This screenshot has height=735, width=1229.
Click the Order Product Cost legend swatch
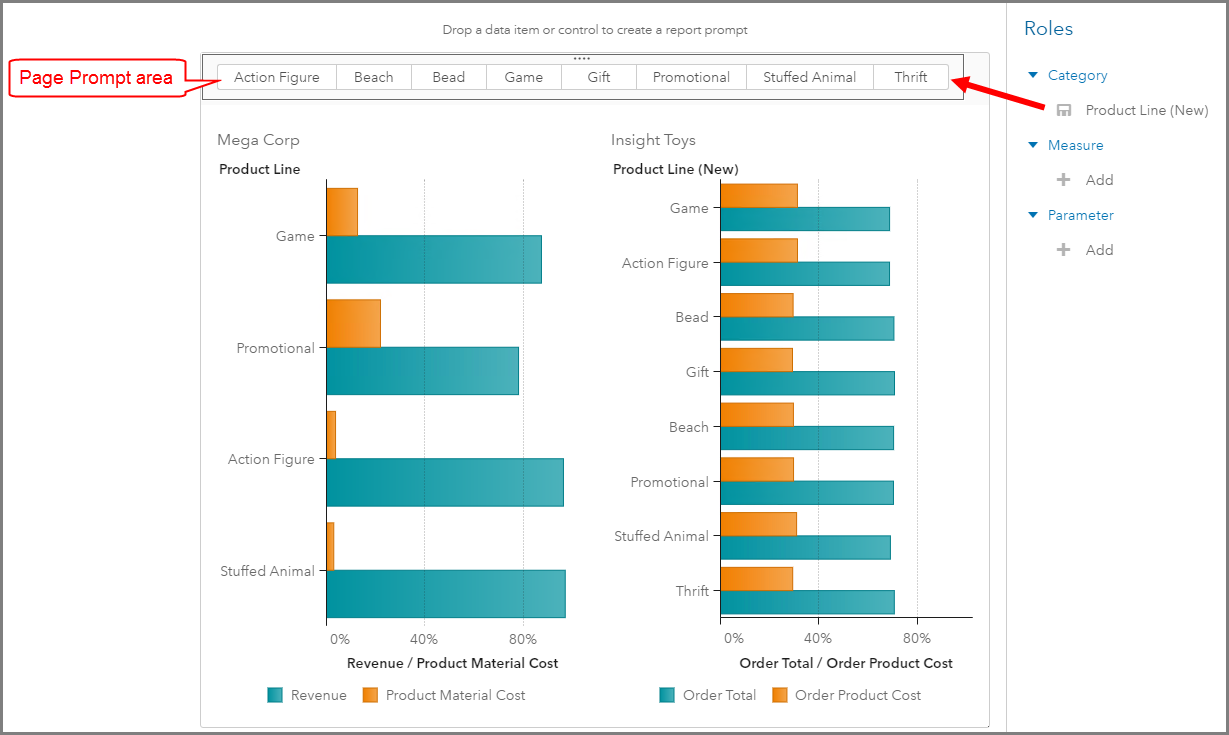coord(780,696)
